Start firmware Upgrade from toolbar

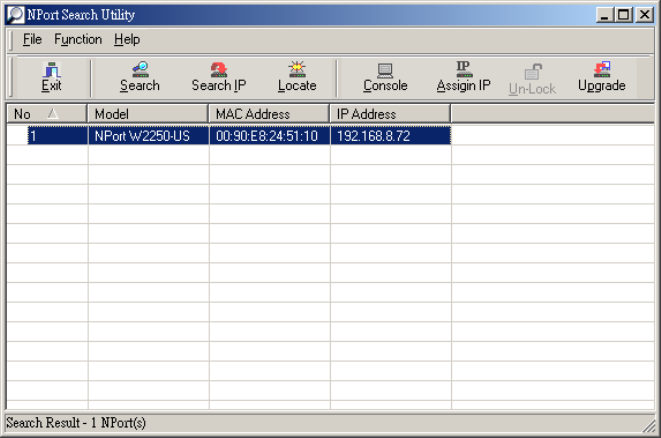coord(602,78)
